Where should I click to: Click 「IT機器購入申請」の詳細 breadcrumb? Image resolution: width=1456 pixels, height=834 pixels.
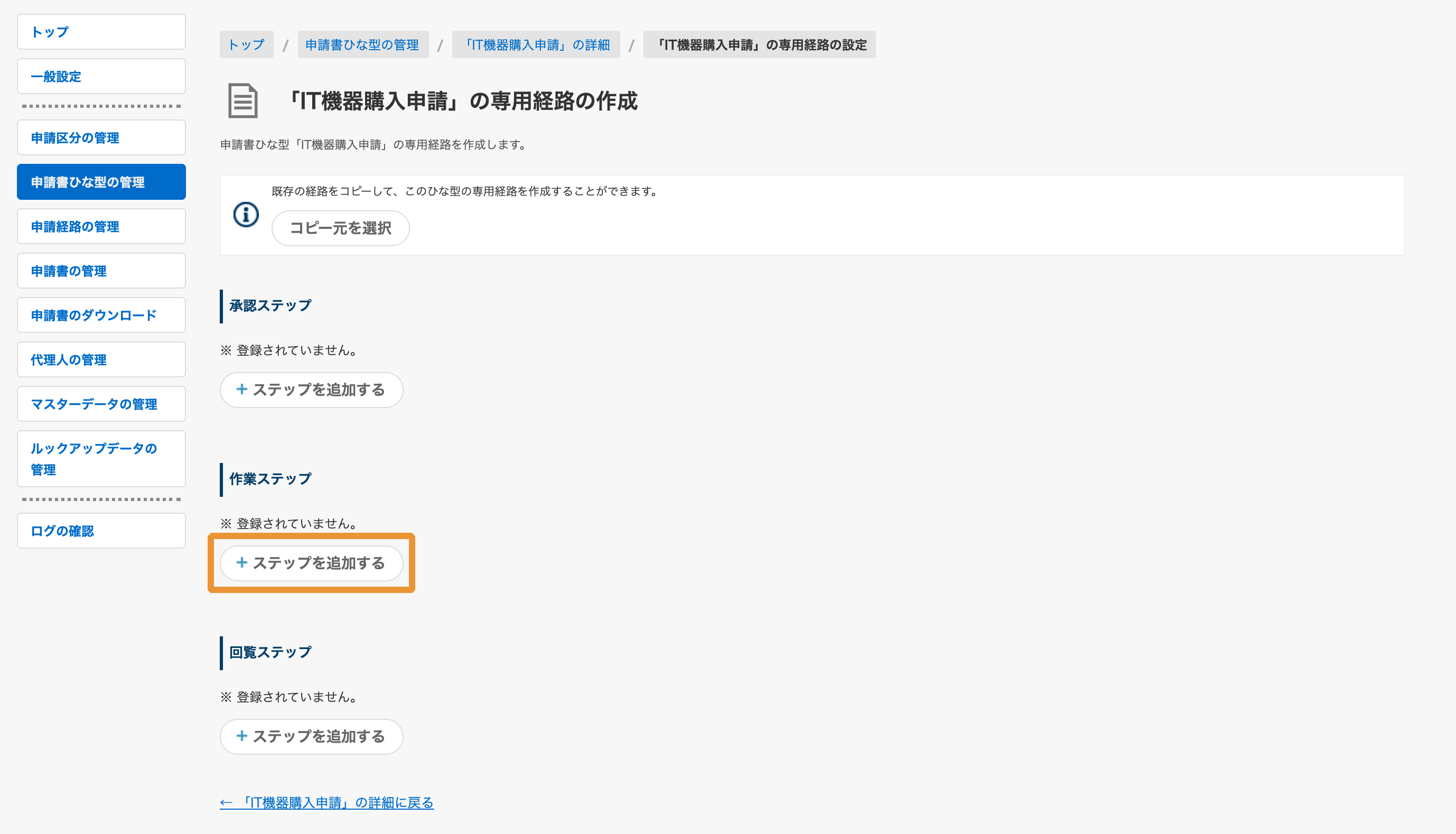pos(536,45)
